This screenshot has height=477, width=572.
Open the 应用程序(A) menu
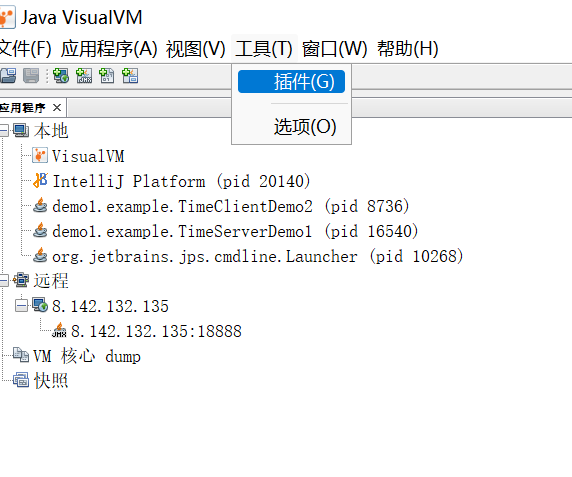click(x=109, y=49)
